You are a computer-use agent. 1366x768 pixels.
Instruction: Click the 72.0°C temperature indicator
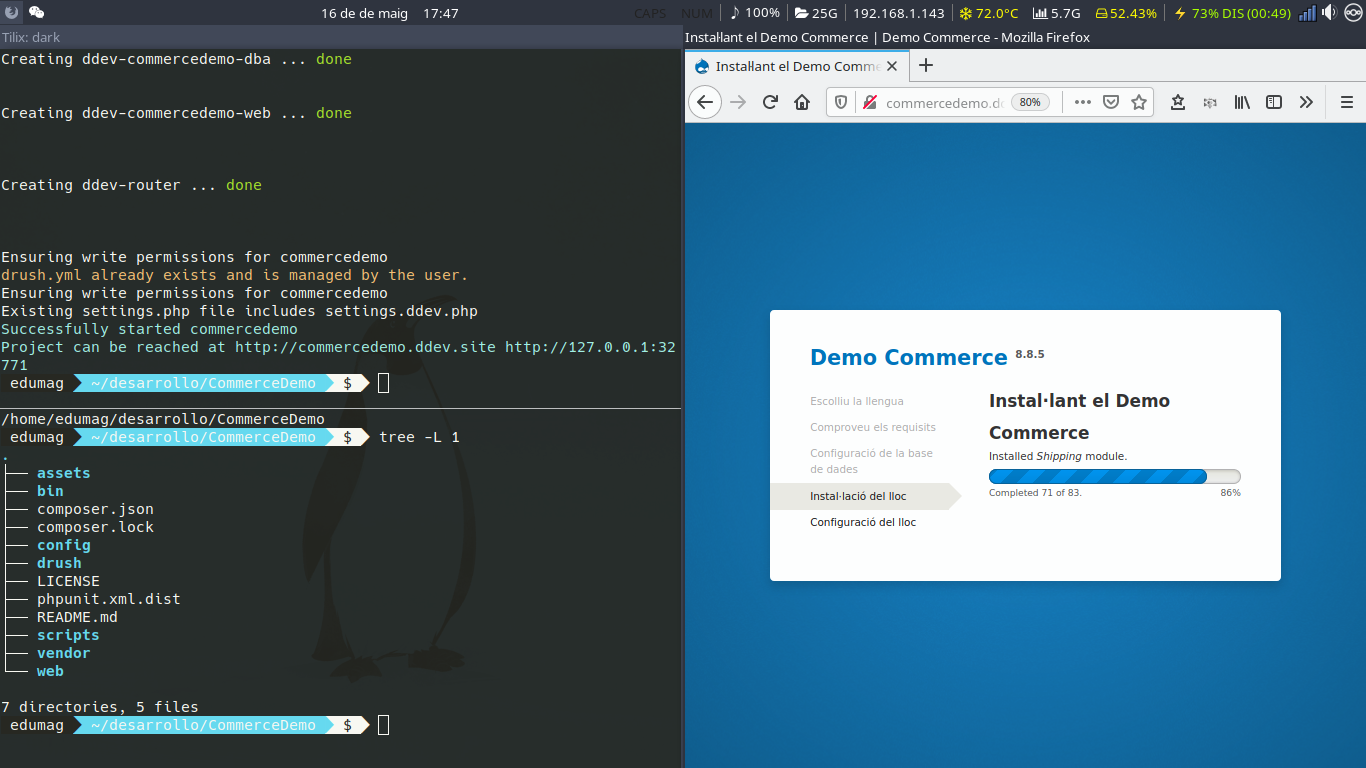(988, 13)
